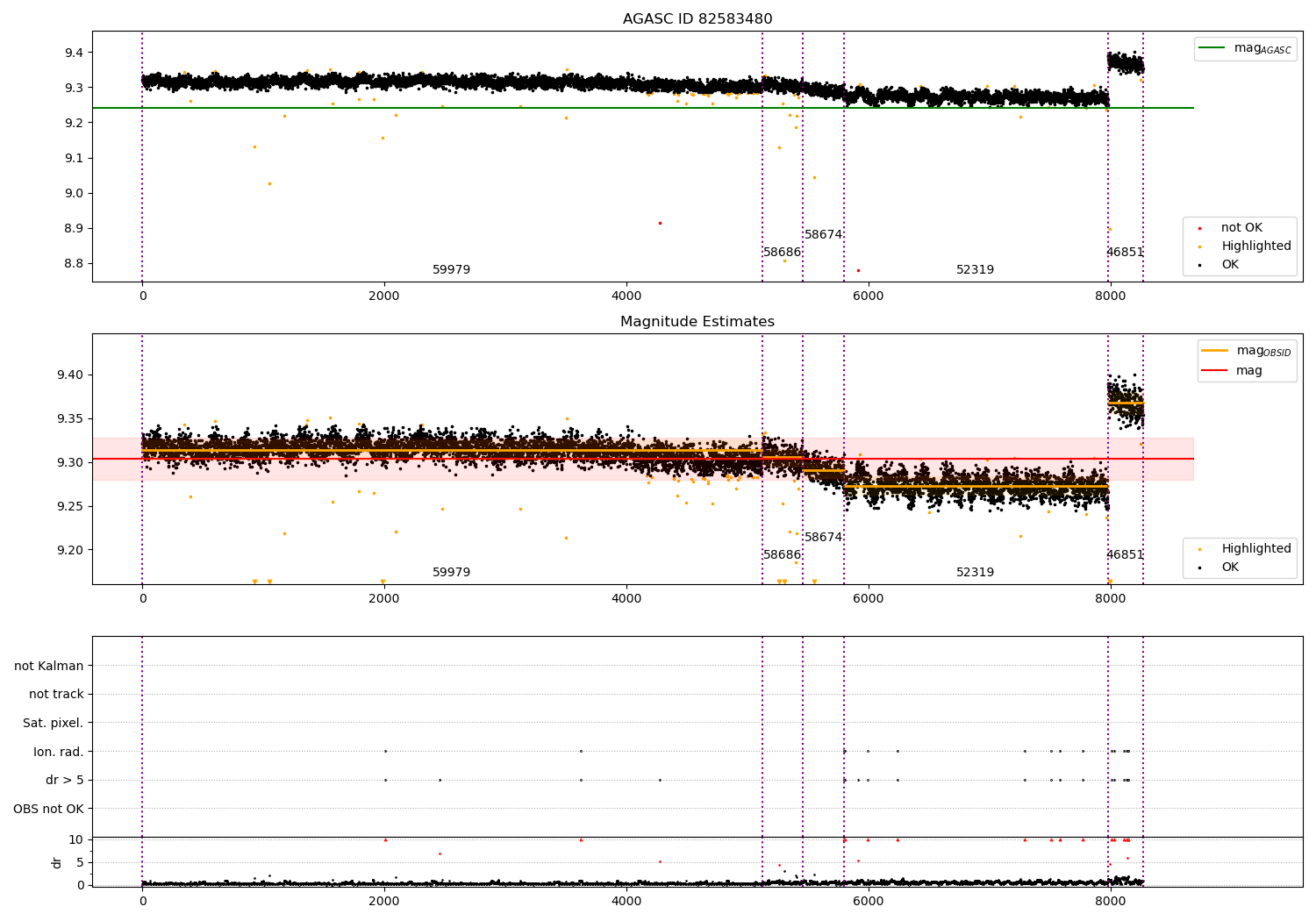Viewport: 1316px width, 921px height.
Task: Click the "Ion. rad." axis label
Action: 59,752
